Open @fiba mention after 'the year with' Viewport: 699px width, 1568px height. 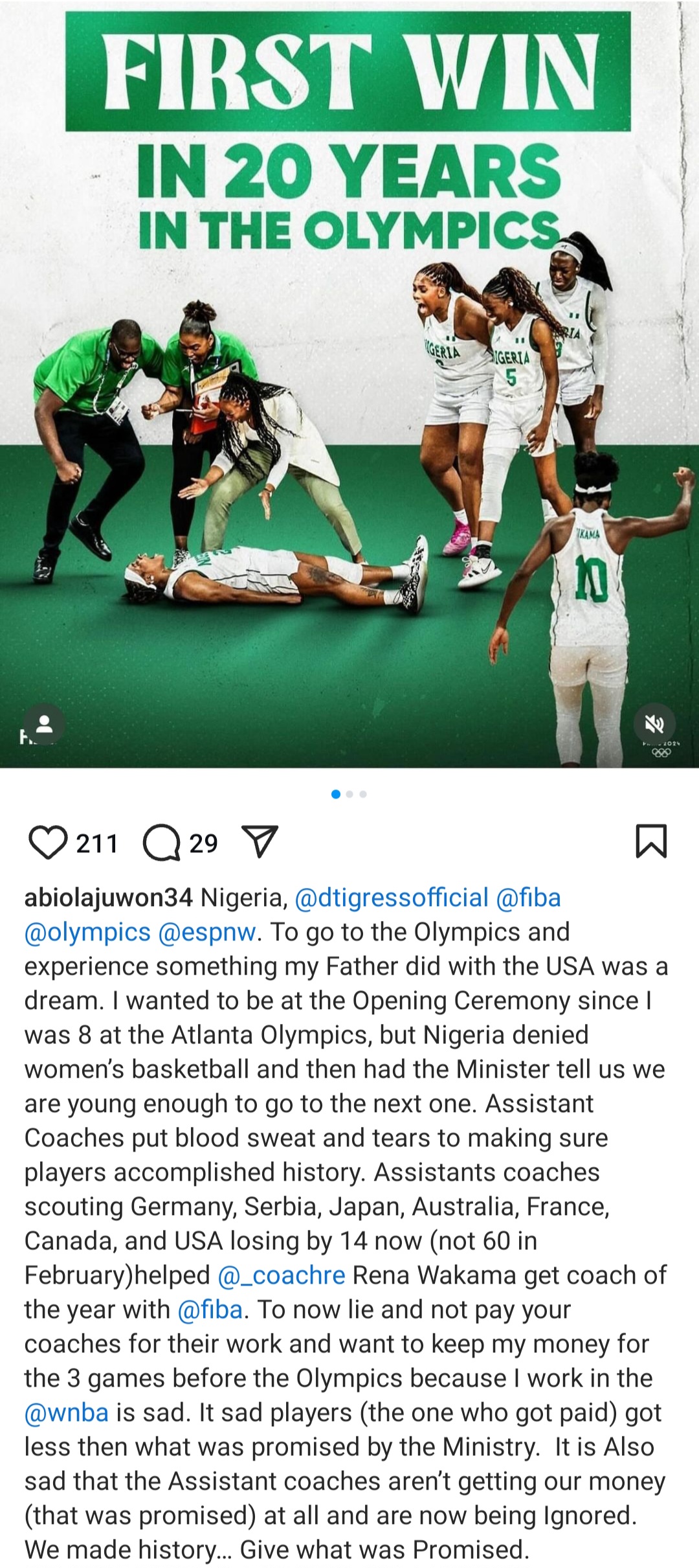click(210, 1310)
